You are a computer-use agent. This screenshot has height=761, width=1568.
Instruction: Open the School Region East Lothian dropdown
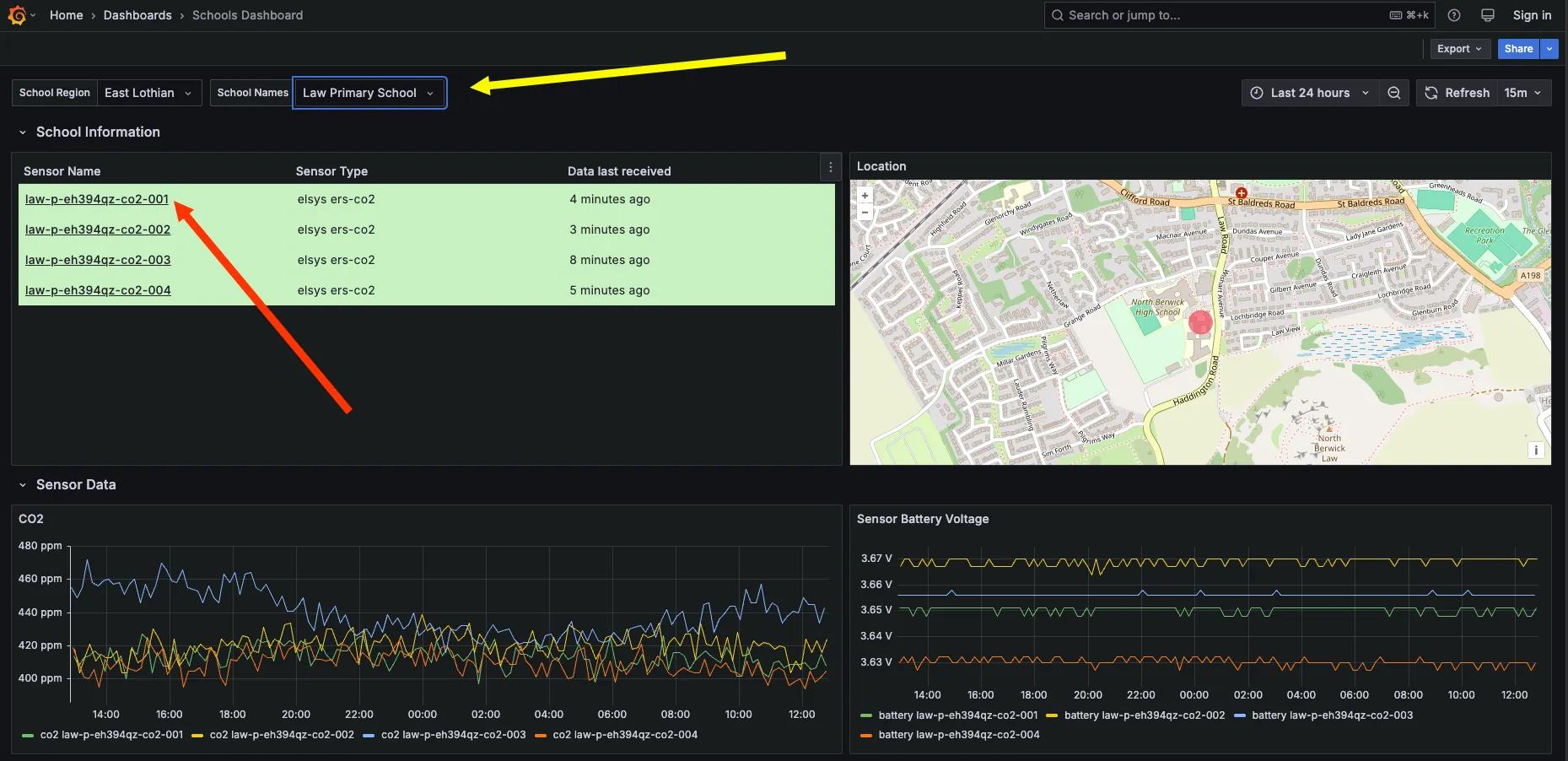[149, 93]
